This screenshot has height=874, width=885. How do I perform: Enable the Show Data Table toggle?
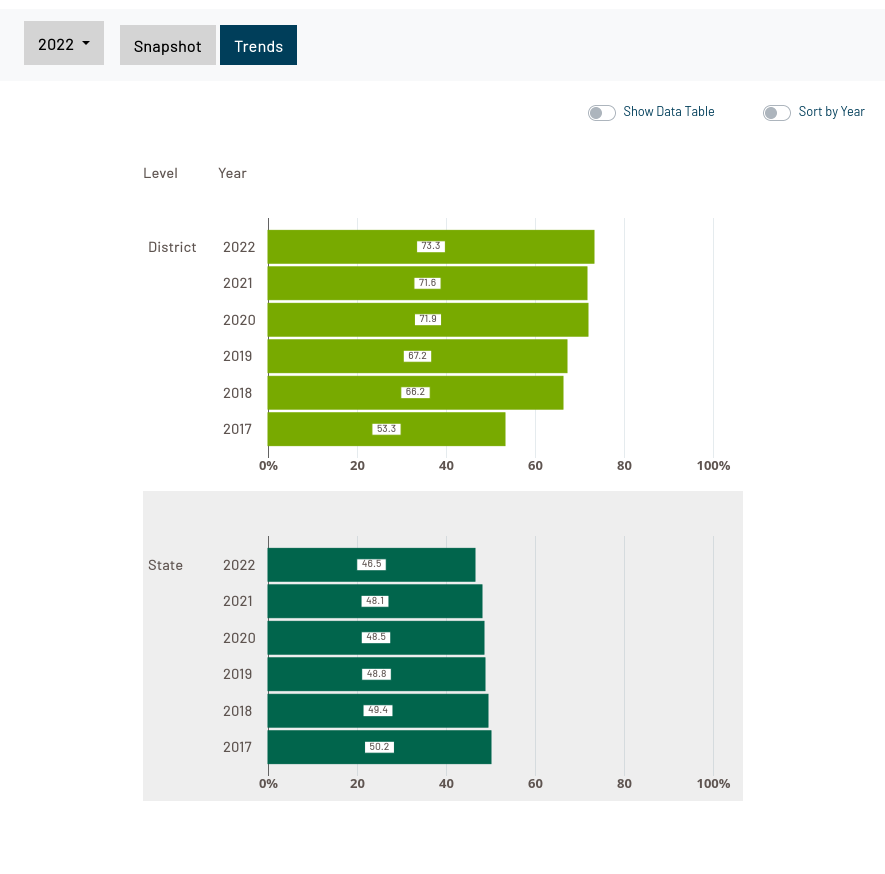click(601, 113)
